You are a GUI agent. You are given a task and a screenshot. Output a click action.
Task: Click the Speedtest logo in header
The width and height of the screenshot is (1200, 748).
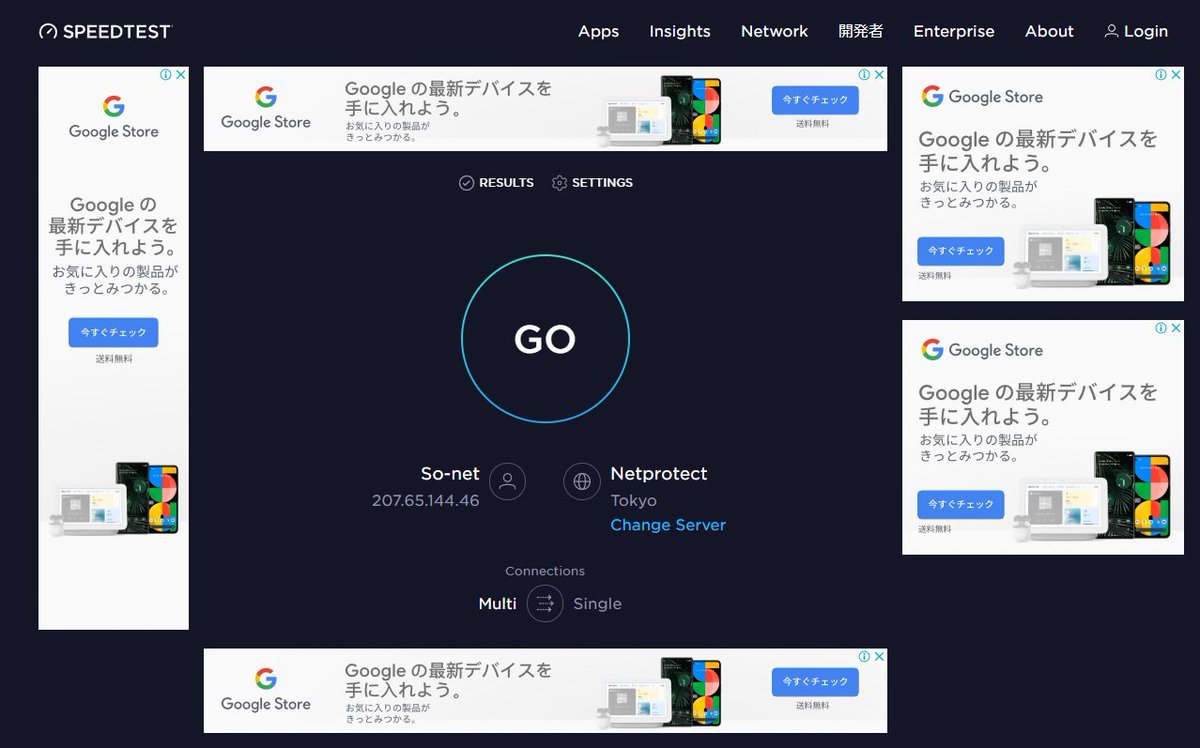coord(105,31)
